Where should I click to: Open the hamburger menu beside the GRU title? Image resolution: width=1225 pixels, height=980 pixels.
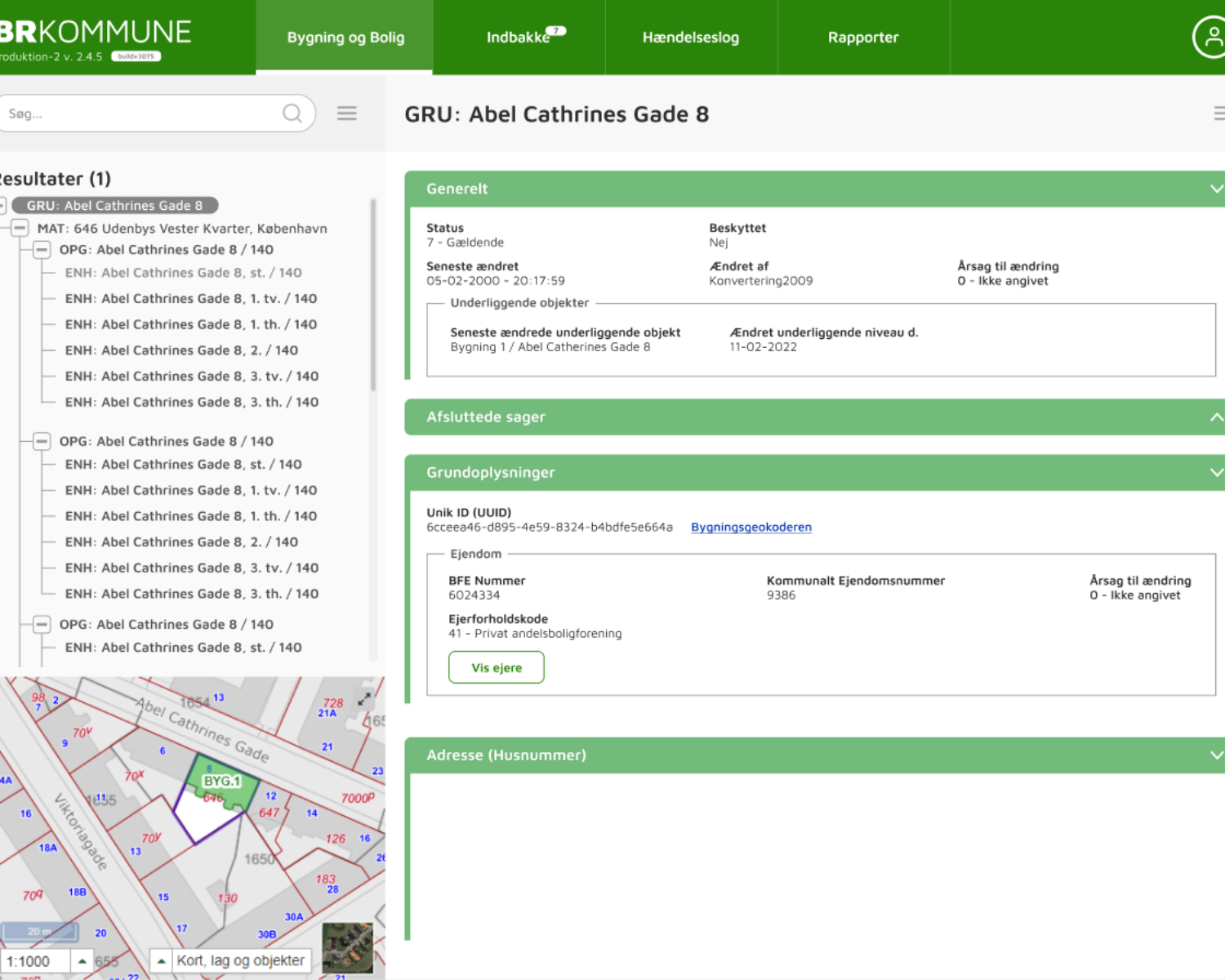coord(1218,114)
